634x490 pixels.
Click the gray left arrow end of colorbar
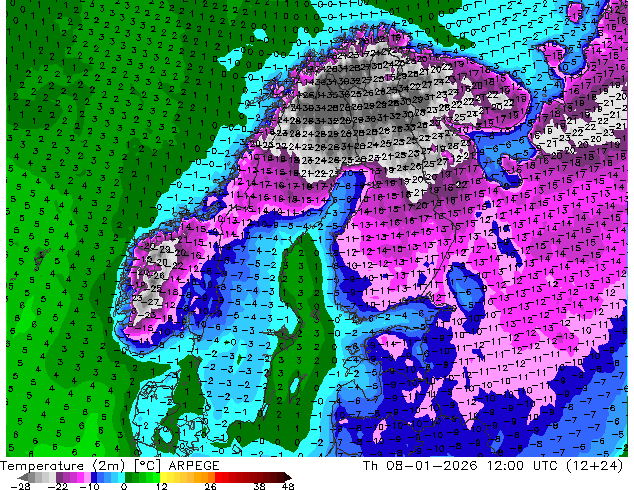pos(22,477)
